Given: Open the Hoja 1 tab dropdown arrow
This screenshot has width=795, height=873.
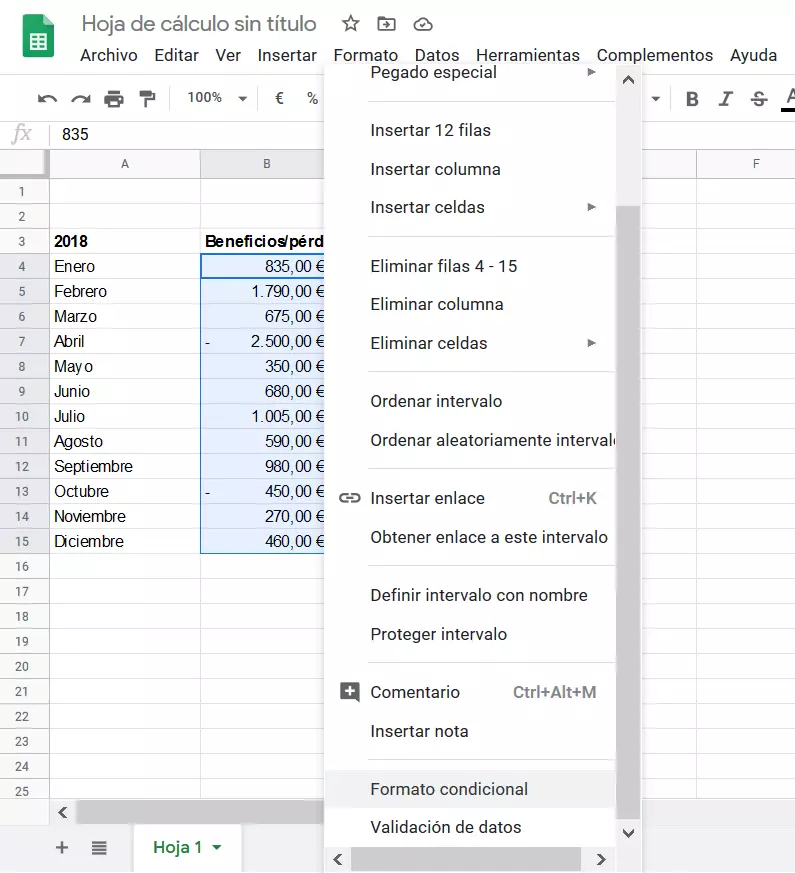Looking at the screenshot, I should [217, 847].
